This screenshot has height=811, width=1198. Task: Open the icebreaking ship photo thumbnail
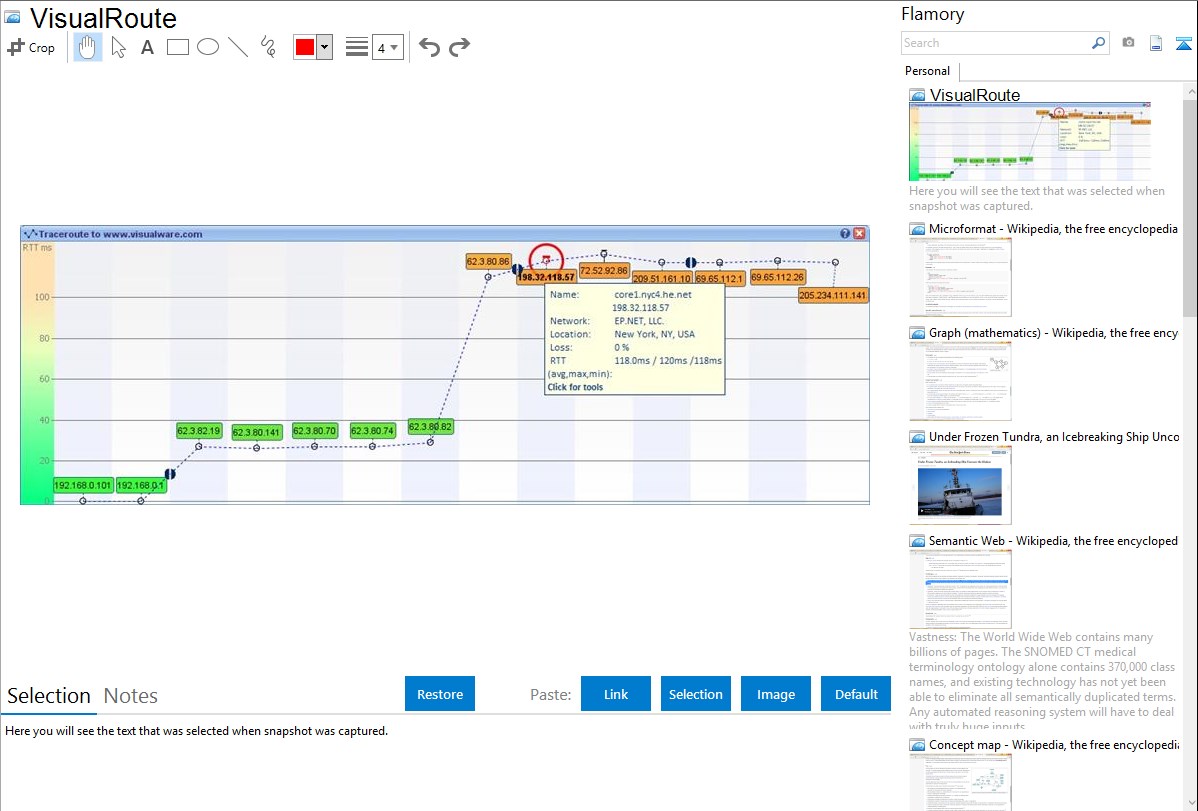point(960,485)
